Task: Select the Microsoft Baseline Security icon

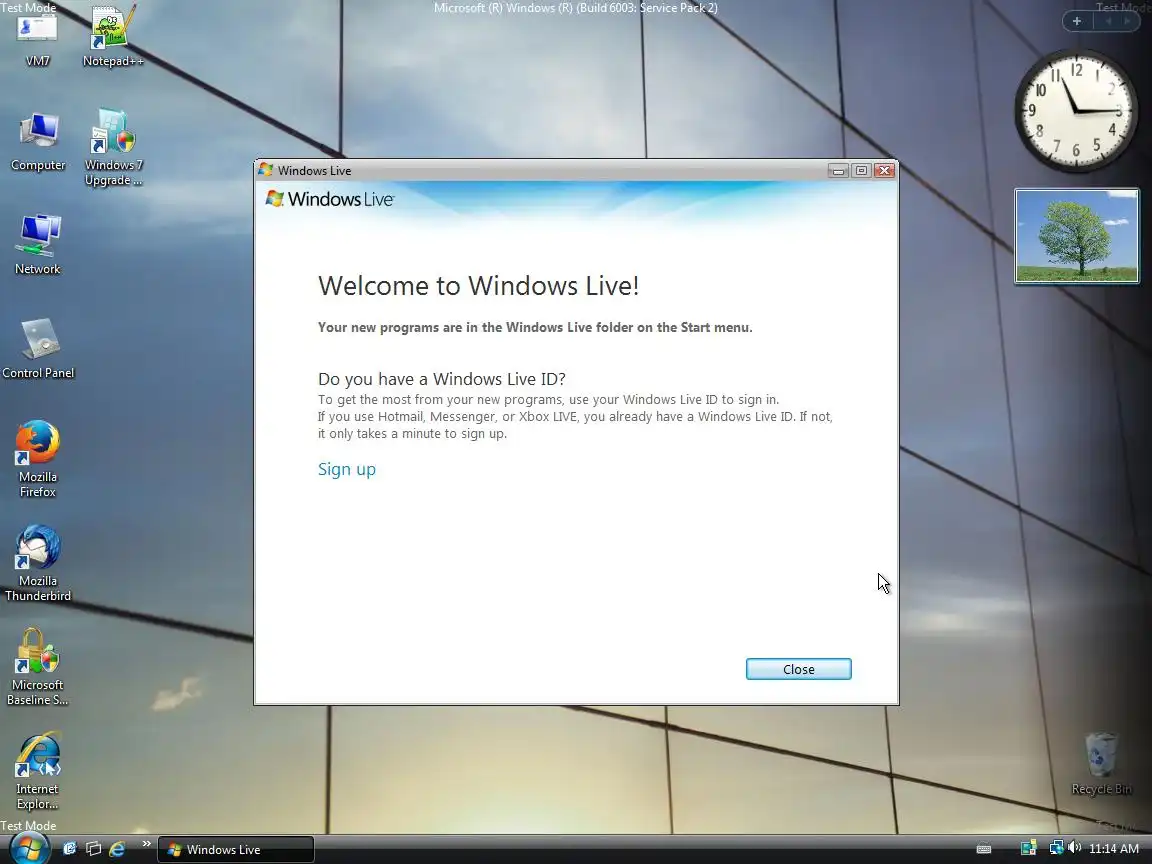Action: pyautogui.click(x=37, y=667)
